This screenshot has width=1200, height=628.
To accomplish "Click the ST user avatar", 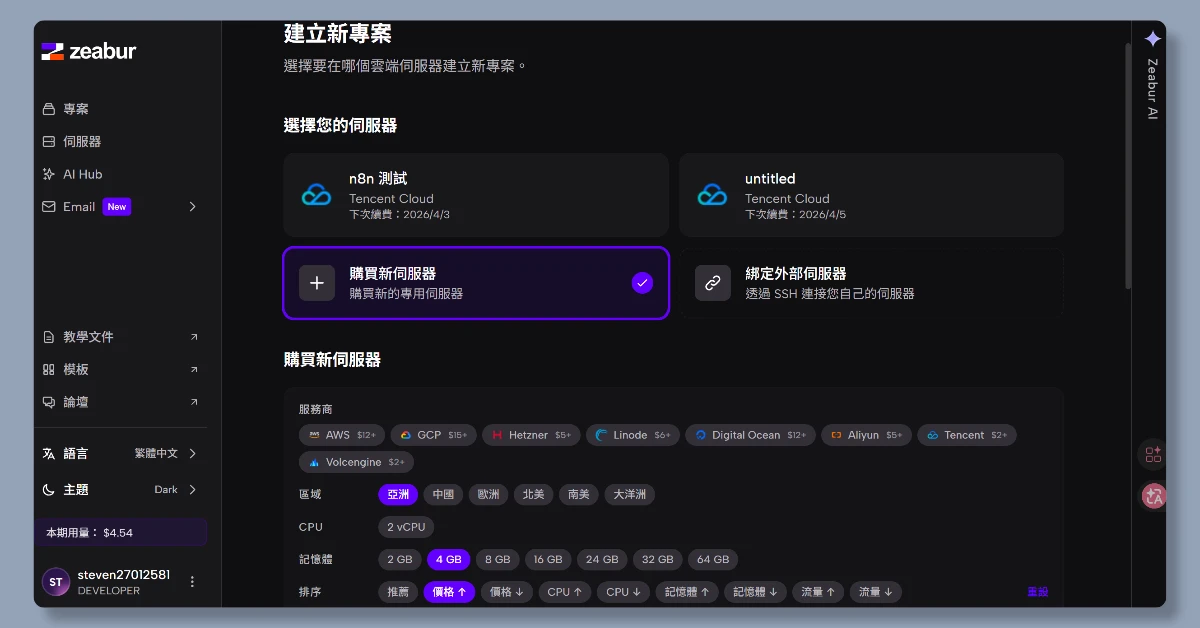I will pos(56,581).
